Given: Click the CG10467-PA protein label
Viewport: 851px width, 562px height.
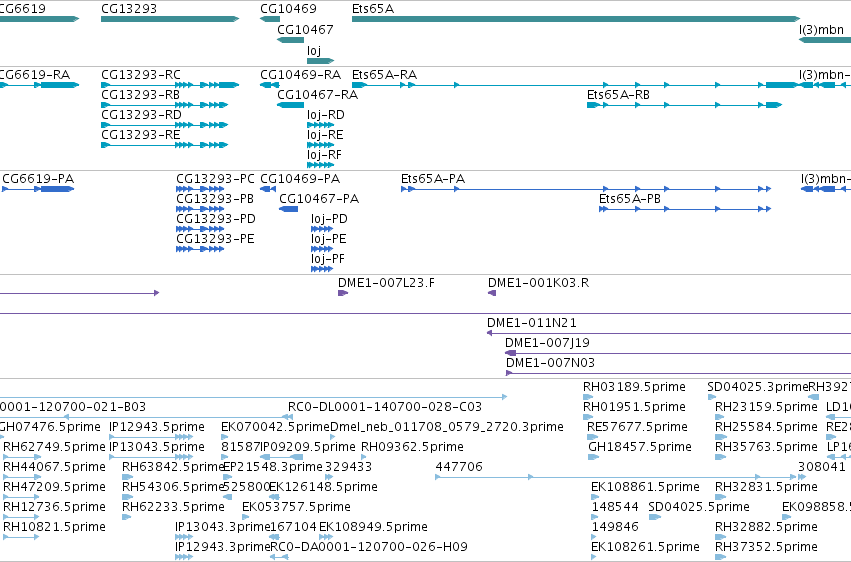Looking at the screenshot, I should point(319,199).
